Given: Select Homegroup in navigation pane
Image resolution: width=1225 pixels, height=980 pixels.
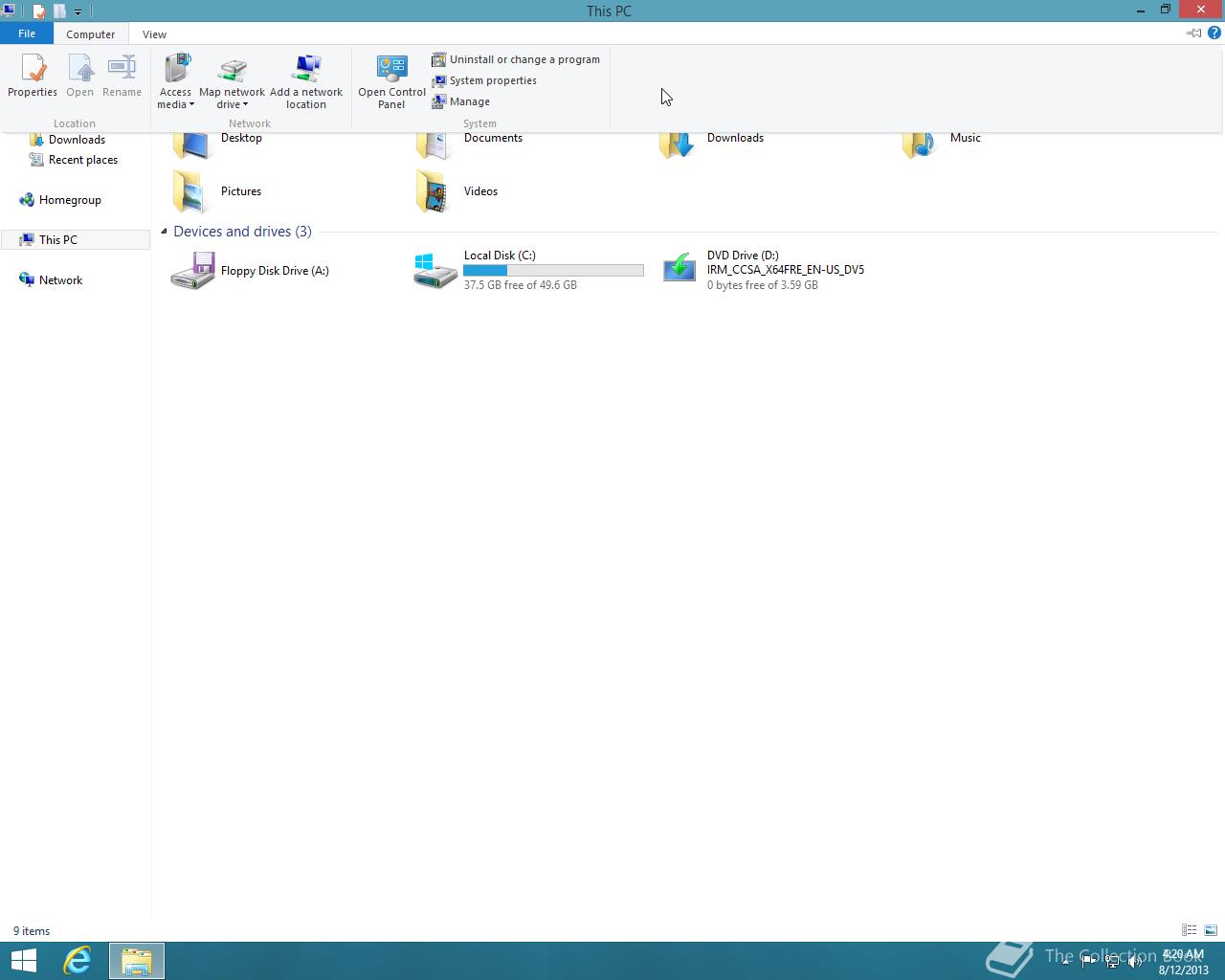Looking at the screenshot, I should pos(70,200).
